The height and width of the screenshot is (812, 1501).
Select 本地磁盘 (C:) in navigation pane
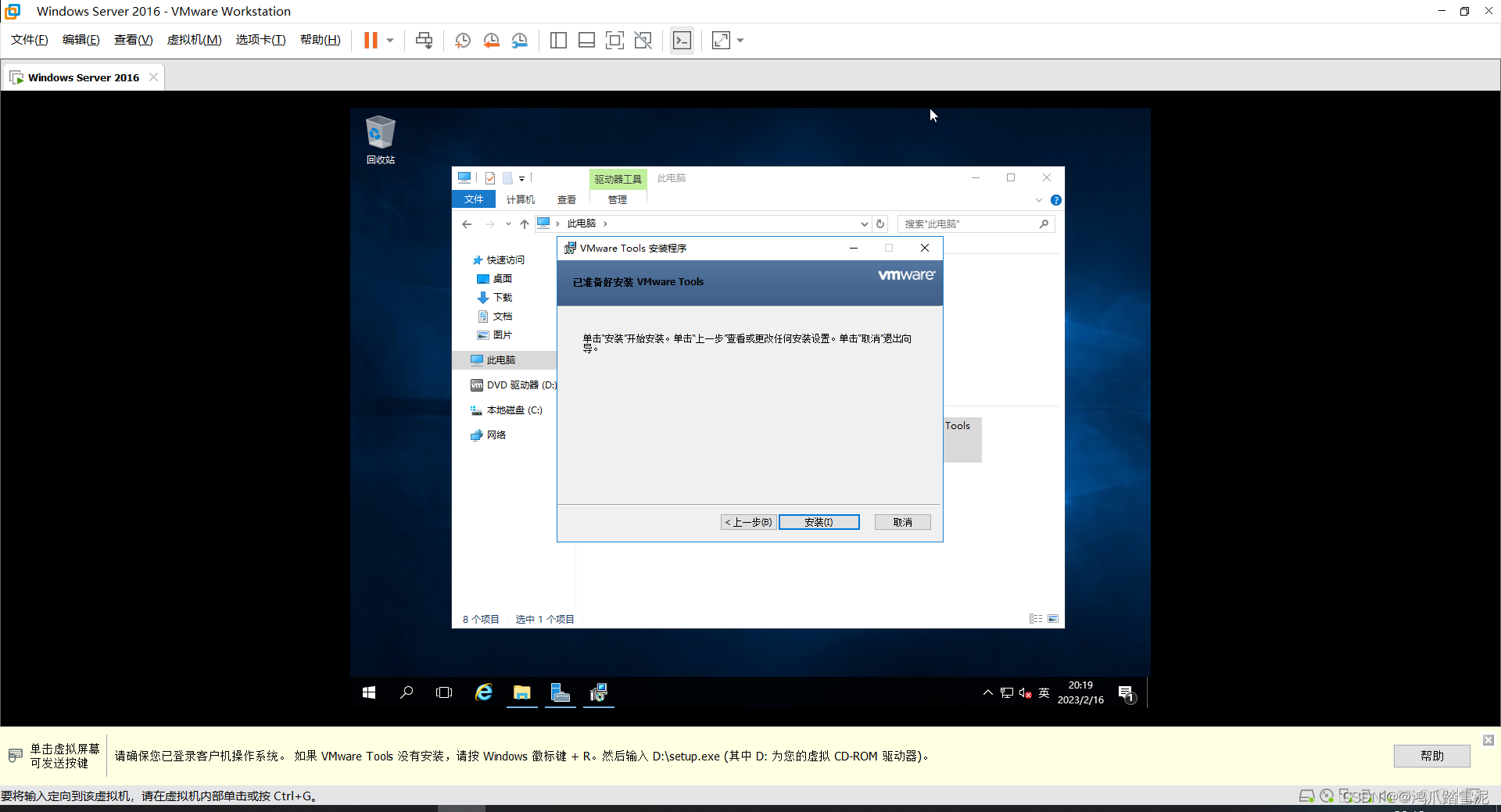coord(507,410)
